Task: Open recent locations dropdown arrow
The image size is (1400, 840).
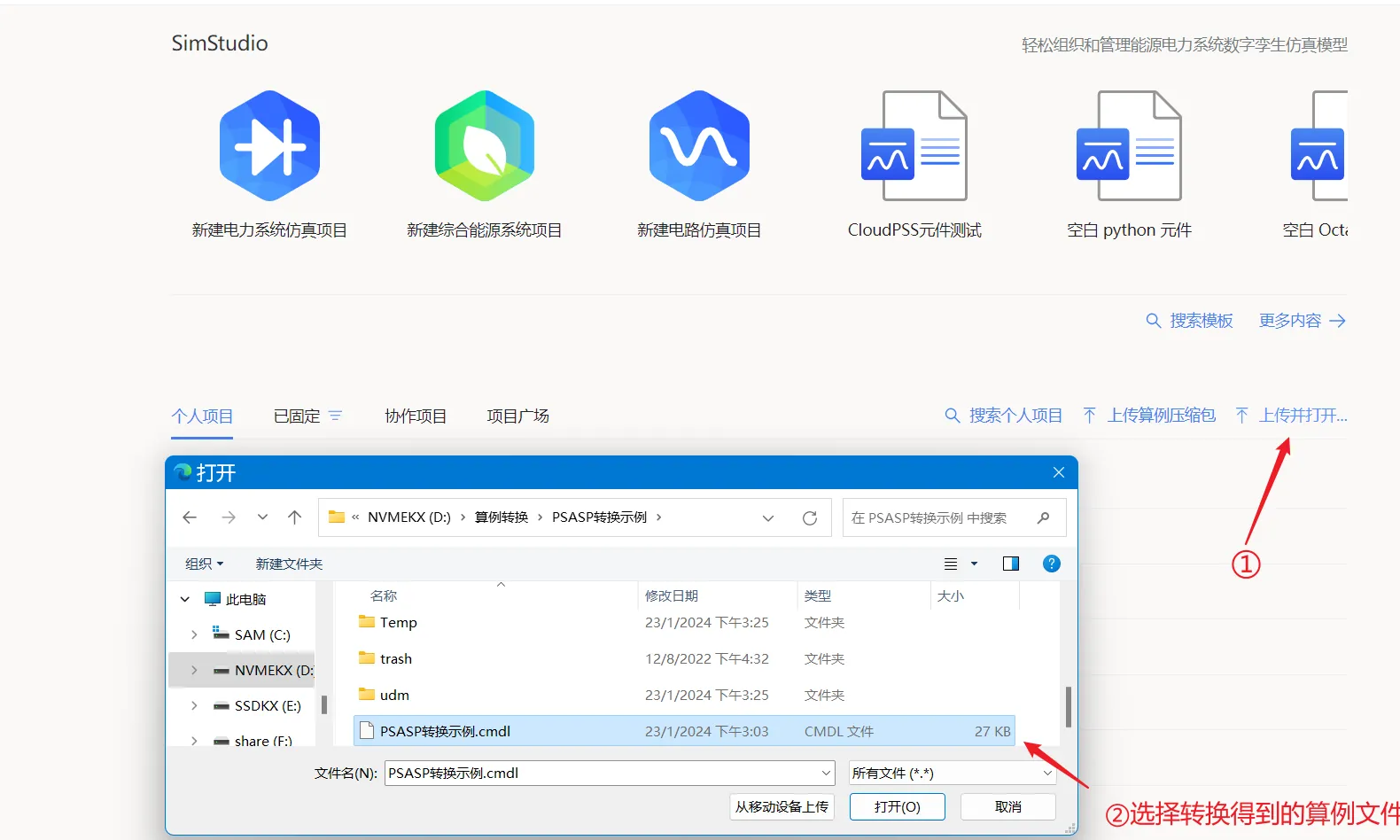Action: click(x=262, y=517)
